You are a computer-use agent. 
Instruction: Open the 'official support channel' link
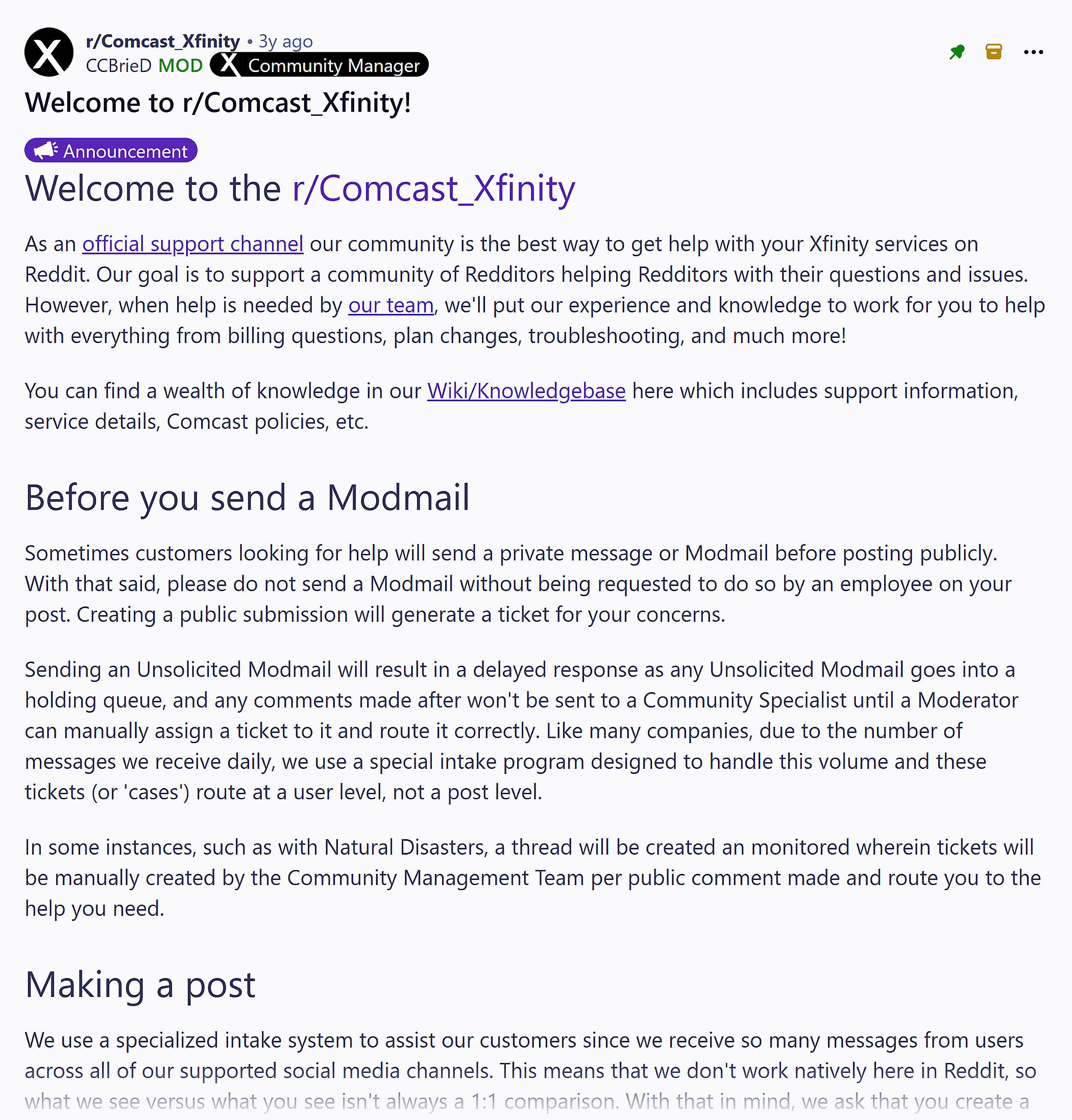pyautogui.click(x=192, y=244)
